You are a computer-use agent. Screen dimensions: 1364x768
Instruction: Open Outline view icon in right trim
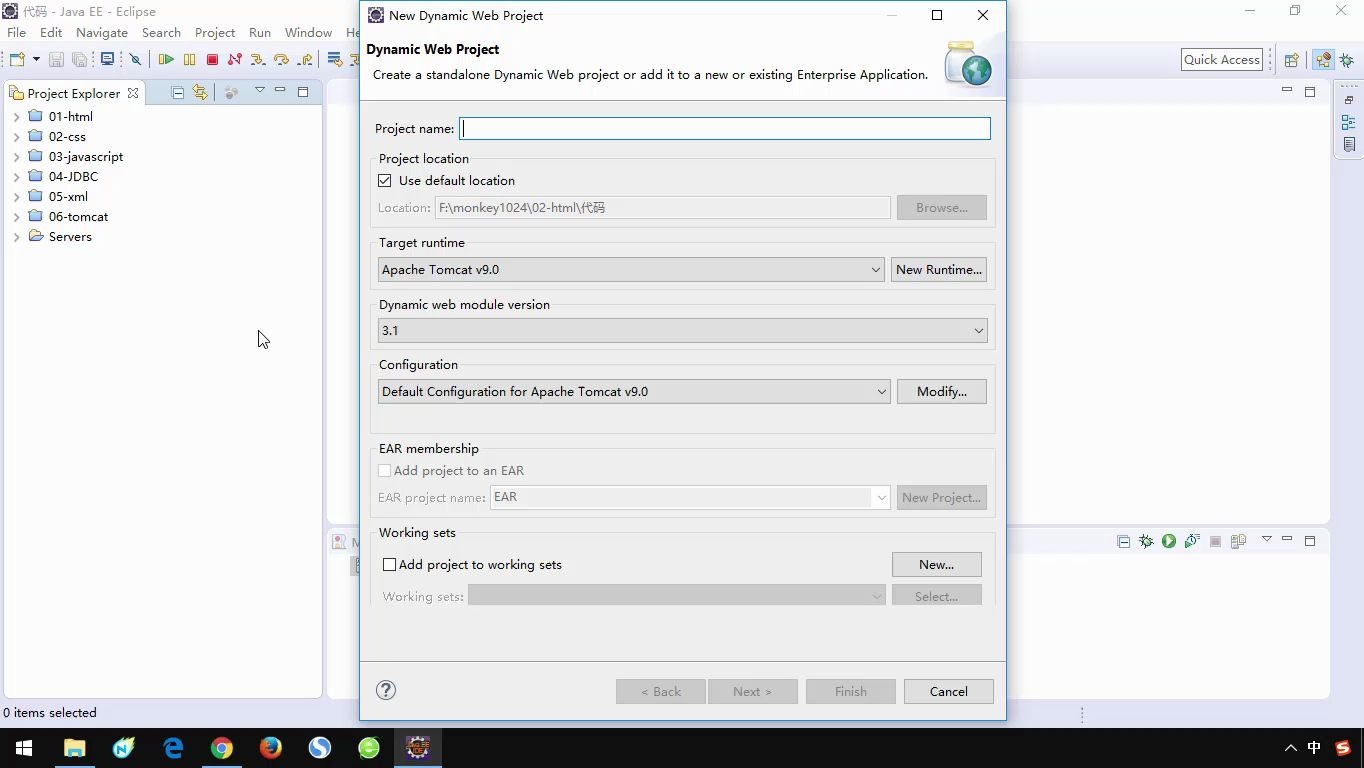(x=1348, y=122)
